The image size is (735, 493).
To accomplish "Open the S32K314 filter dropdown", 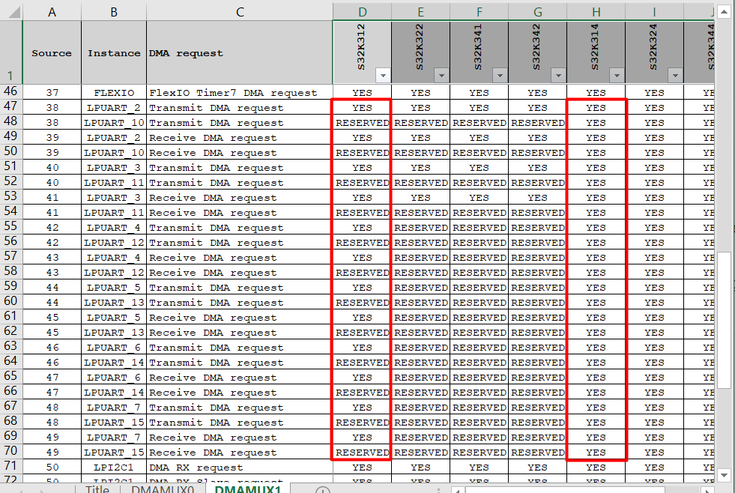I will [x=616, y=75].
